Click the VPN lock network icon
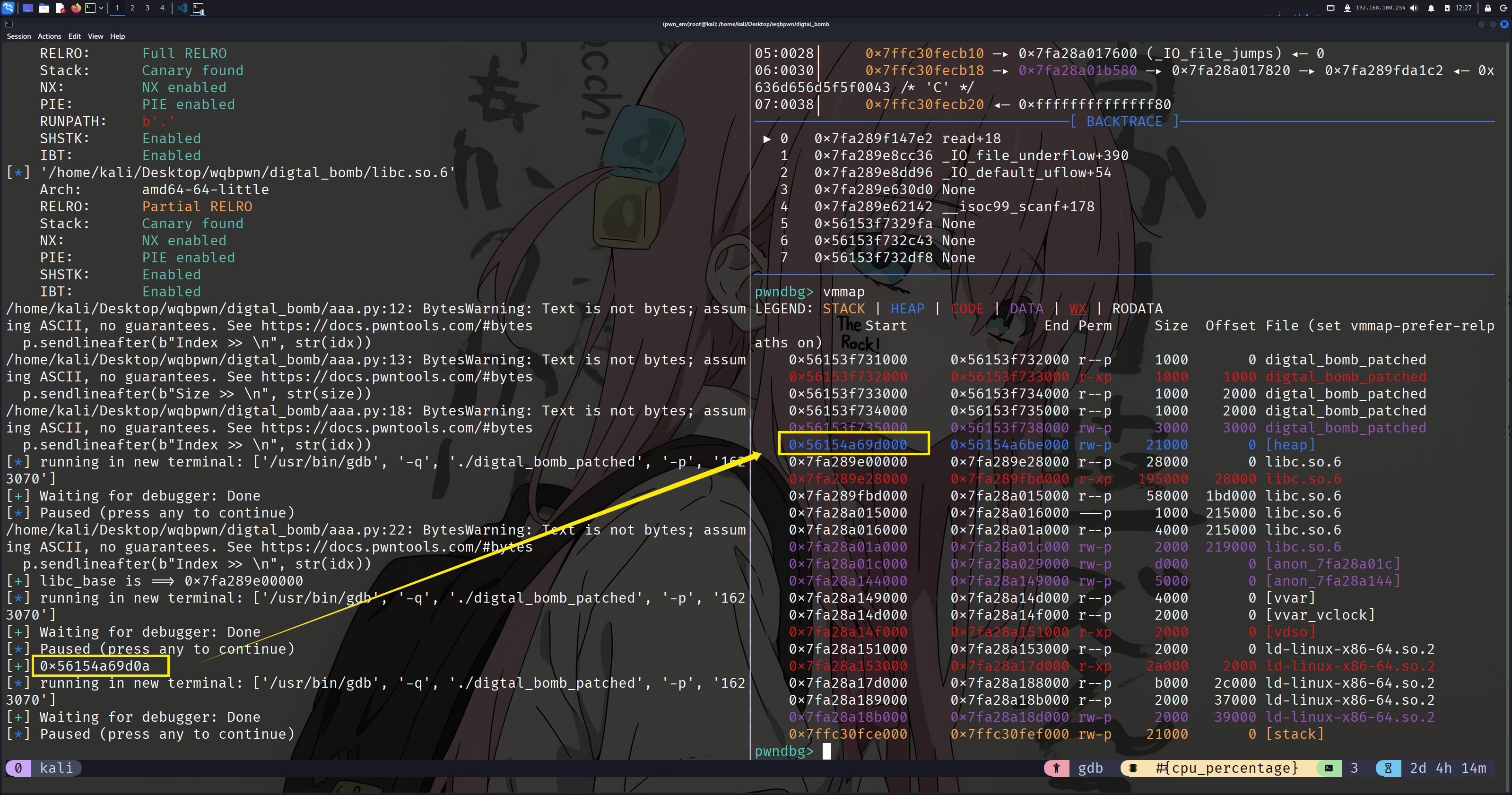 [x=1347, y=8]
